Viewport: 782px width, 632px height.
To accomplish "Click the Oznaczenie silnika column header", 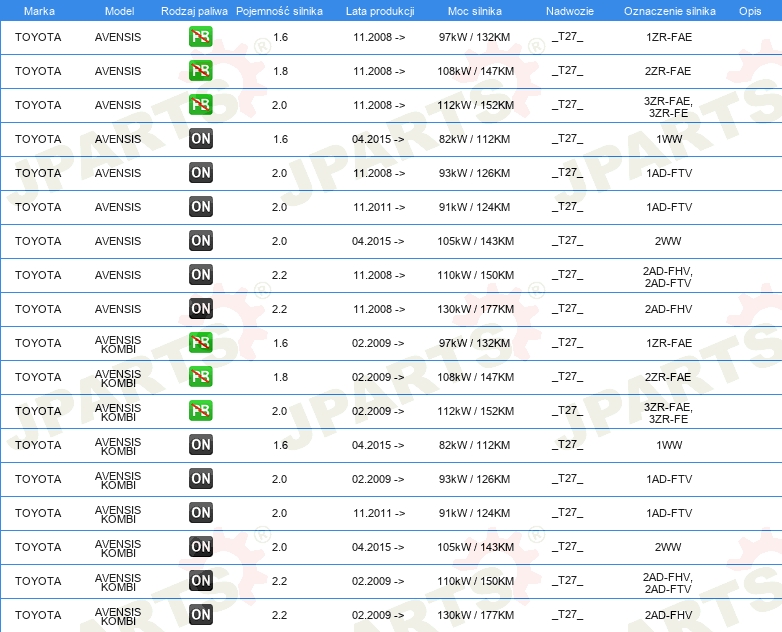I will (x=669, y=11).
